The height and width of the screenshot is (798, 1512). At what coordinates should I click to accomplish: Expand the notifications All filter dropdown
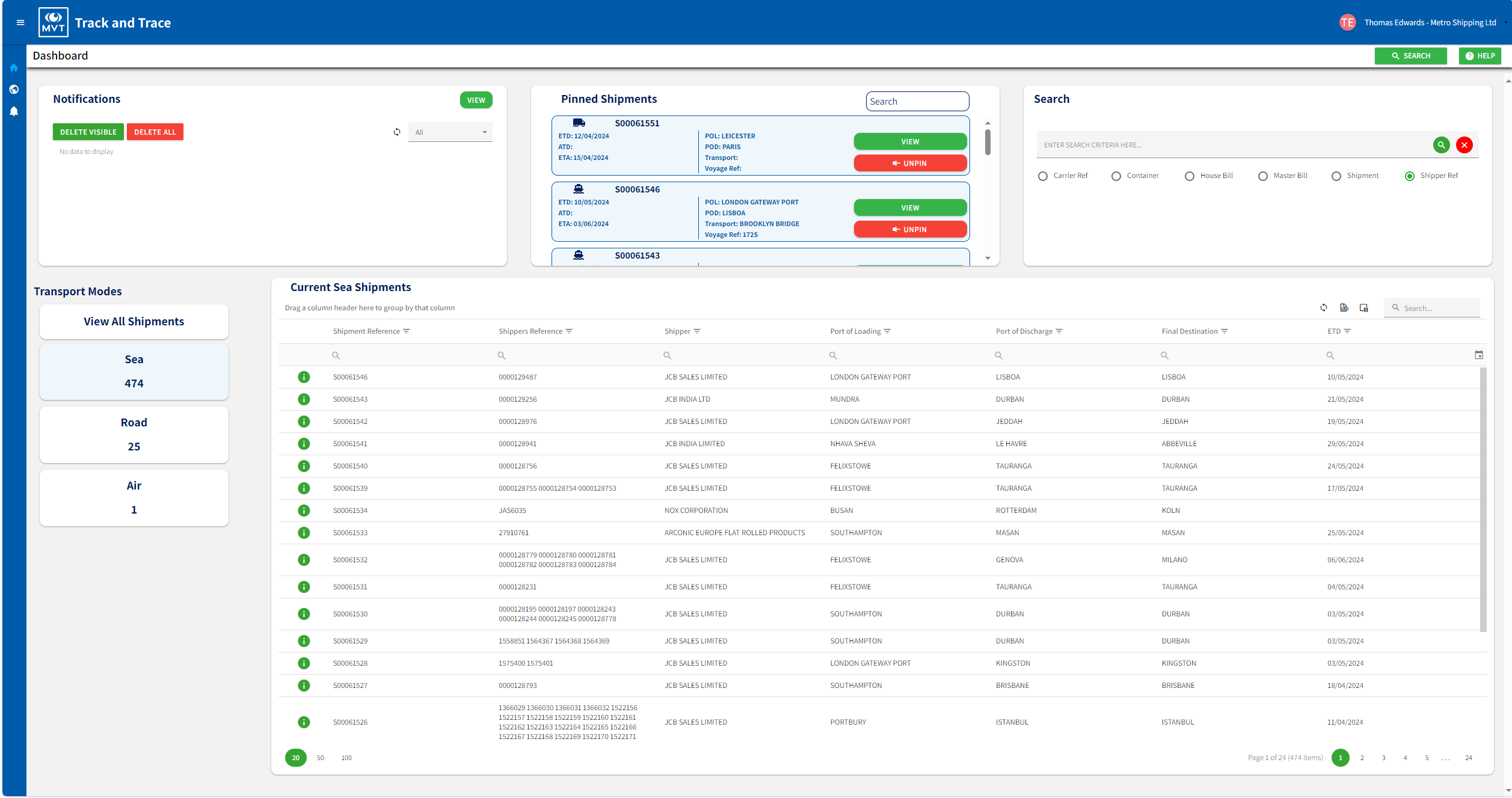pyautogui.click(x=450, y=132)
